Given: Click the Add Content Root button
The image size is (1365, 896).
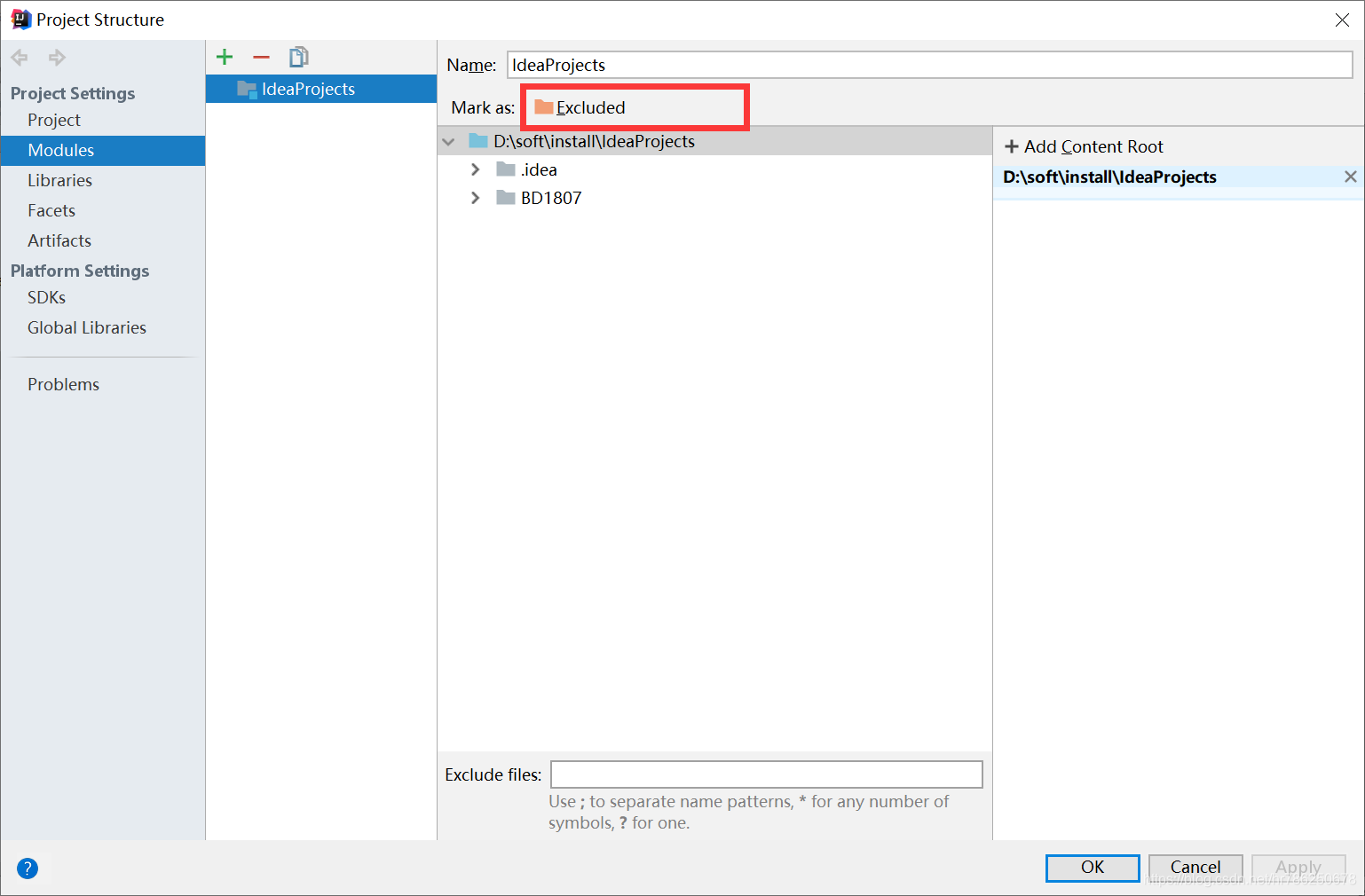Looking at the screenshot, I should coord(1084,146).
